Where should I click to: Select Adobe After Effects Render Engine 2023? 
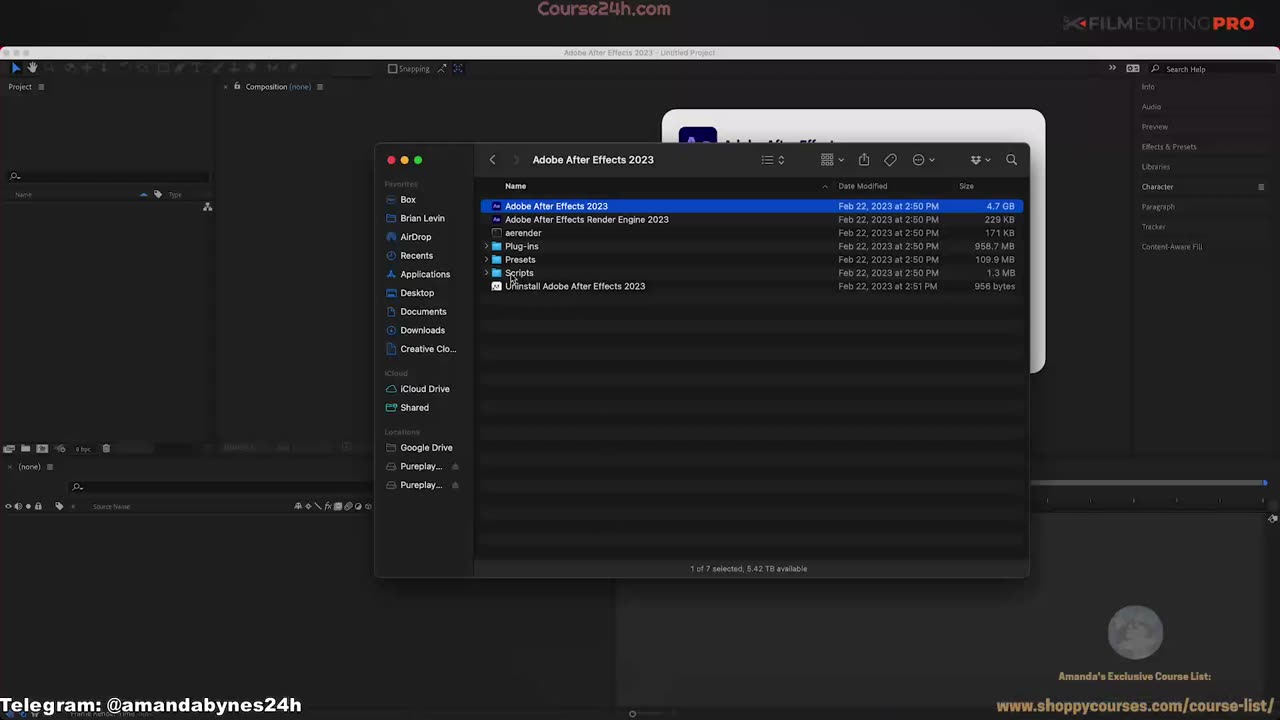point(751,219)
